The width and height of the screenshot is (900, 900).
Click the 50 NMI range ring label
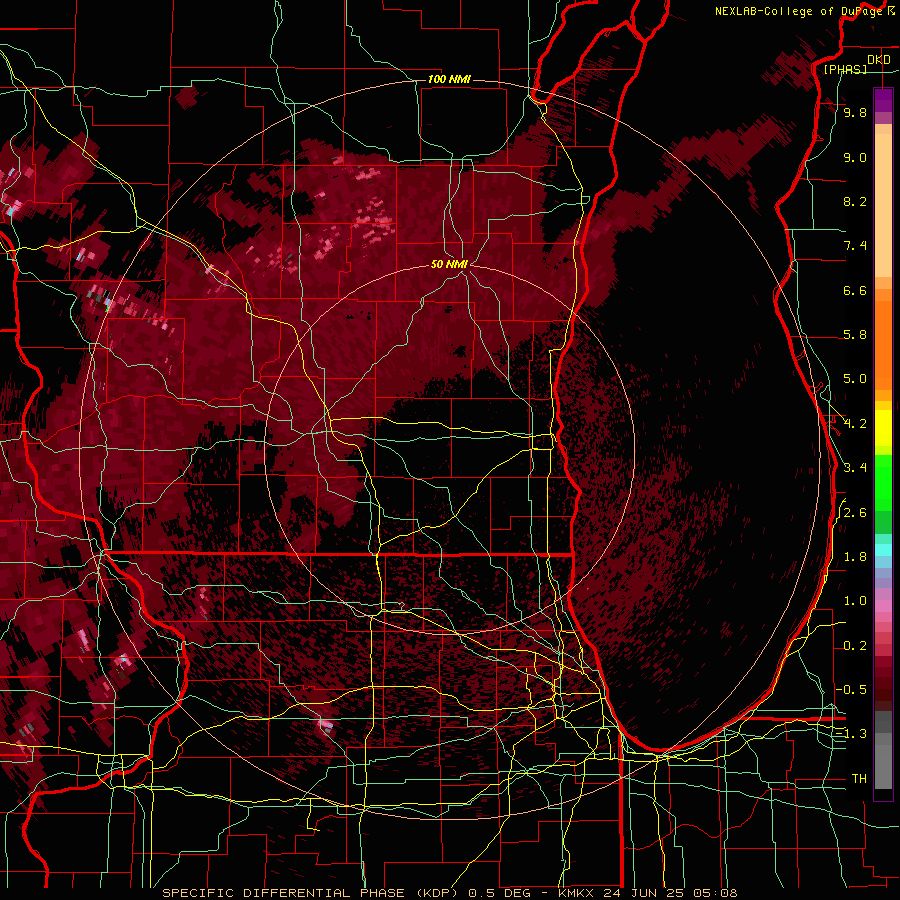(449, 264)
